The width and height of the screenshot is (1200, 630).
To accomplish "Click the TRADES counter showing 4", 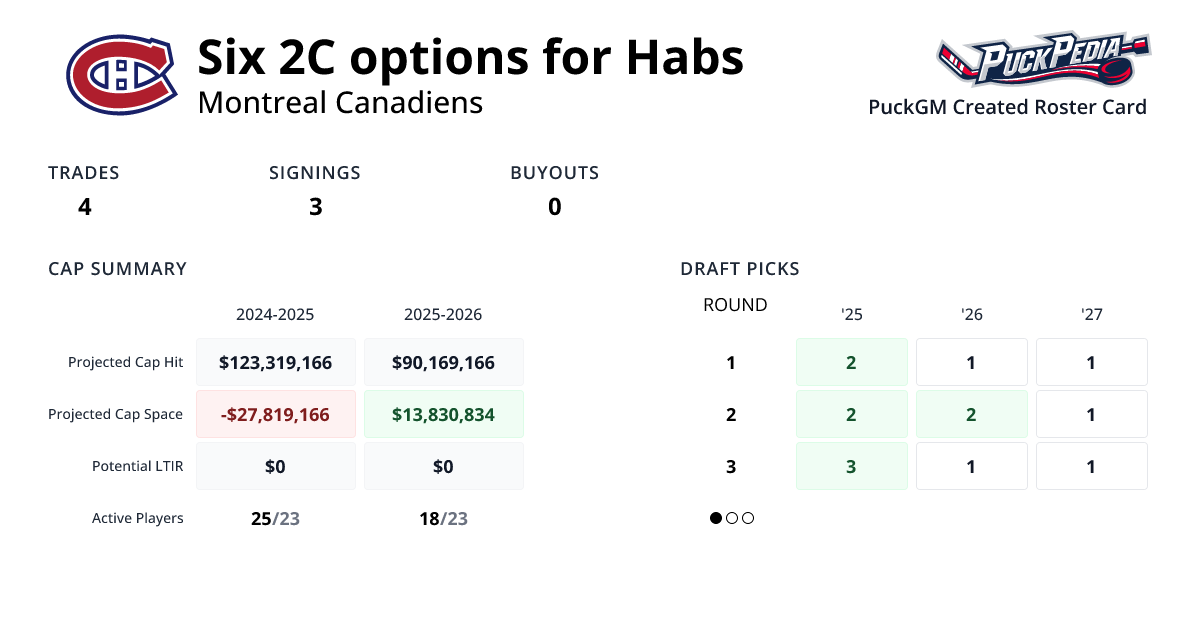I will tap(84, 207).
